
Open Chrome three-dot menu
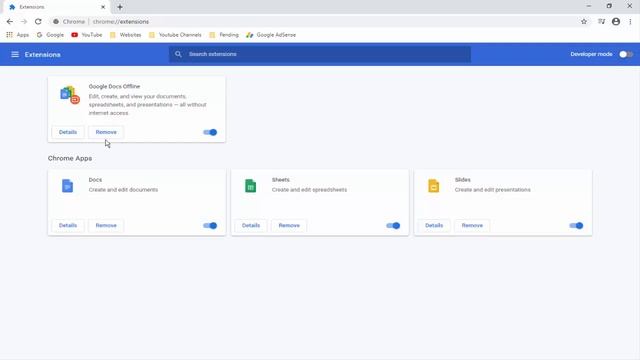click(x=630, y=22)
